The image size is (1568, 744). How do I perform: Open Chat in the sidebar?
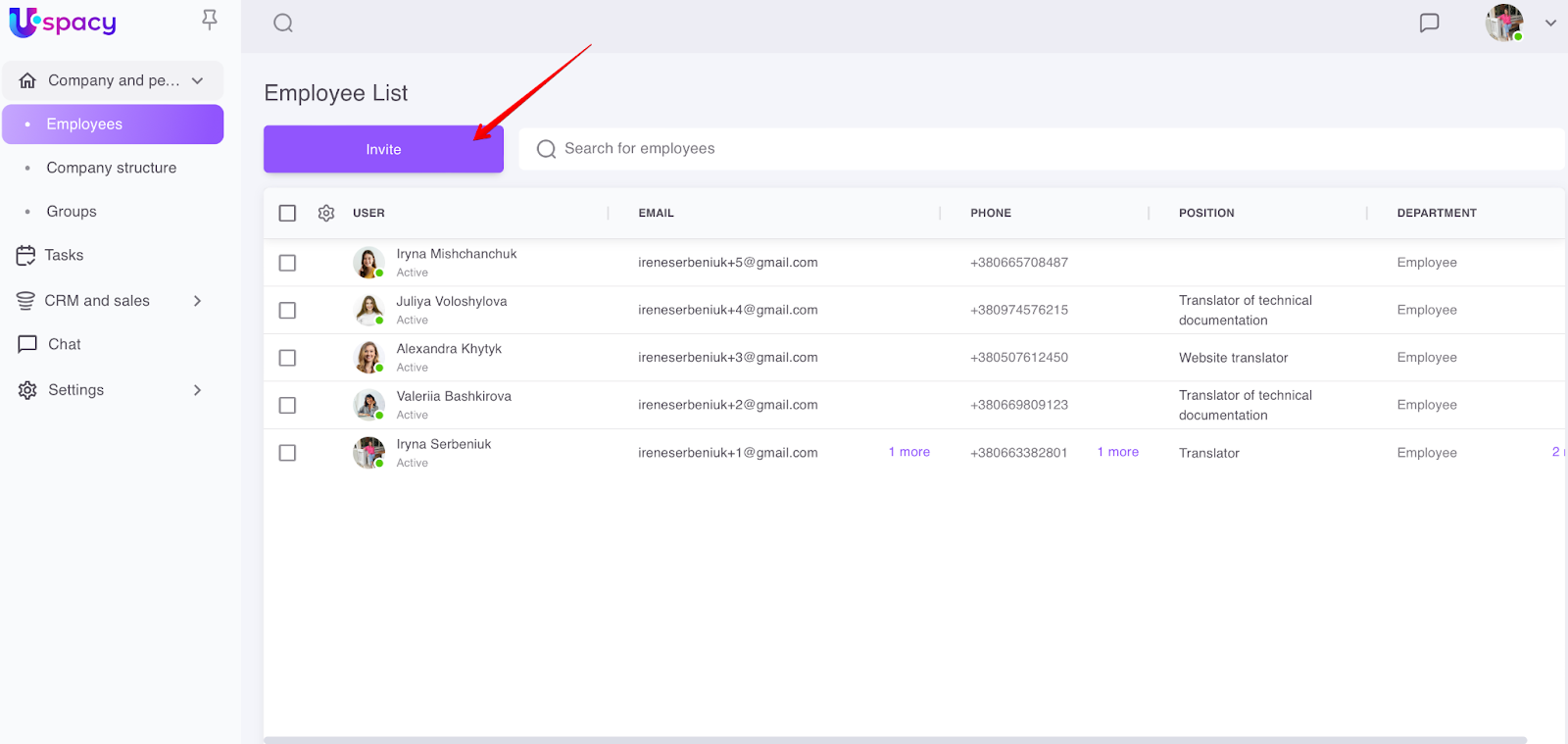point(64,344)
